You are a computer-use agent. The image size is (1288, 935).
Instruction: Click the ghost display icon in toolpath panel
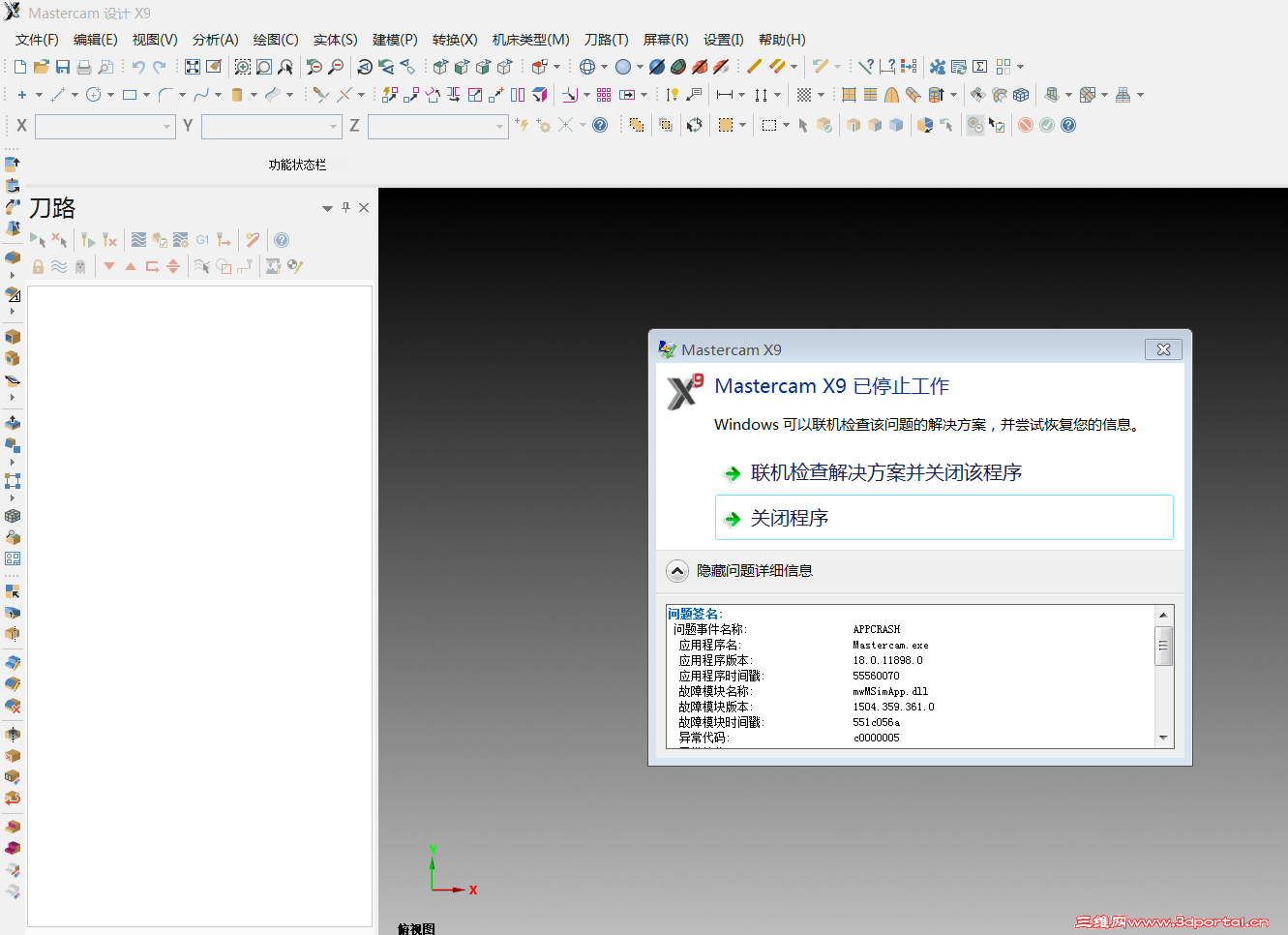pyautogui.click(x=80, y=266)
